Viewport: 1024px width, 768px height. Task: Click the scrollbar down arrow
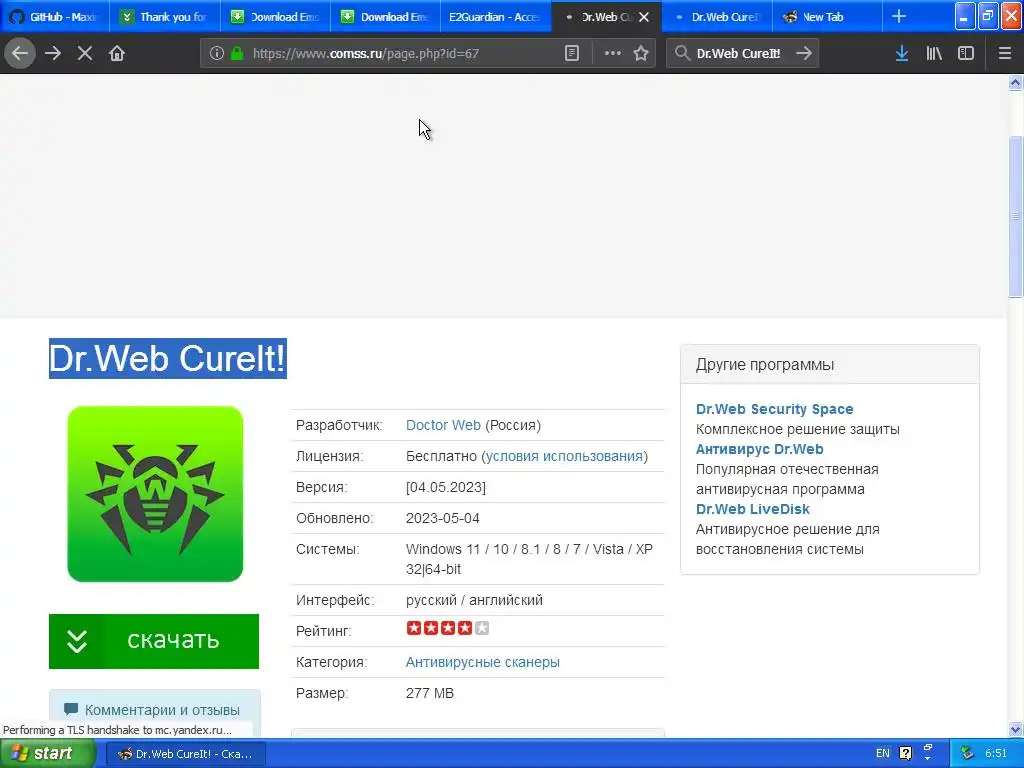(1015, 729)
